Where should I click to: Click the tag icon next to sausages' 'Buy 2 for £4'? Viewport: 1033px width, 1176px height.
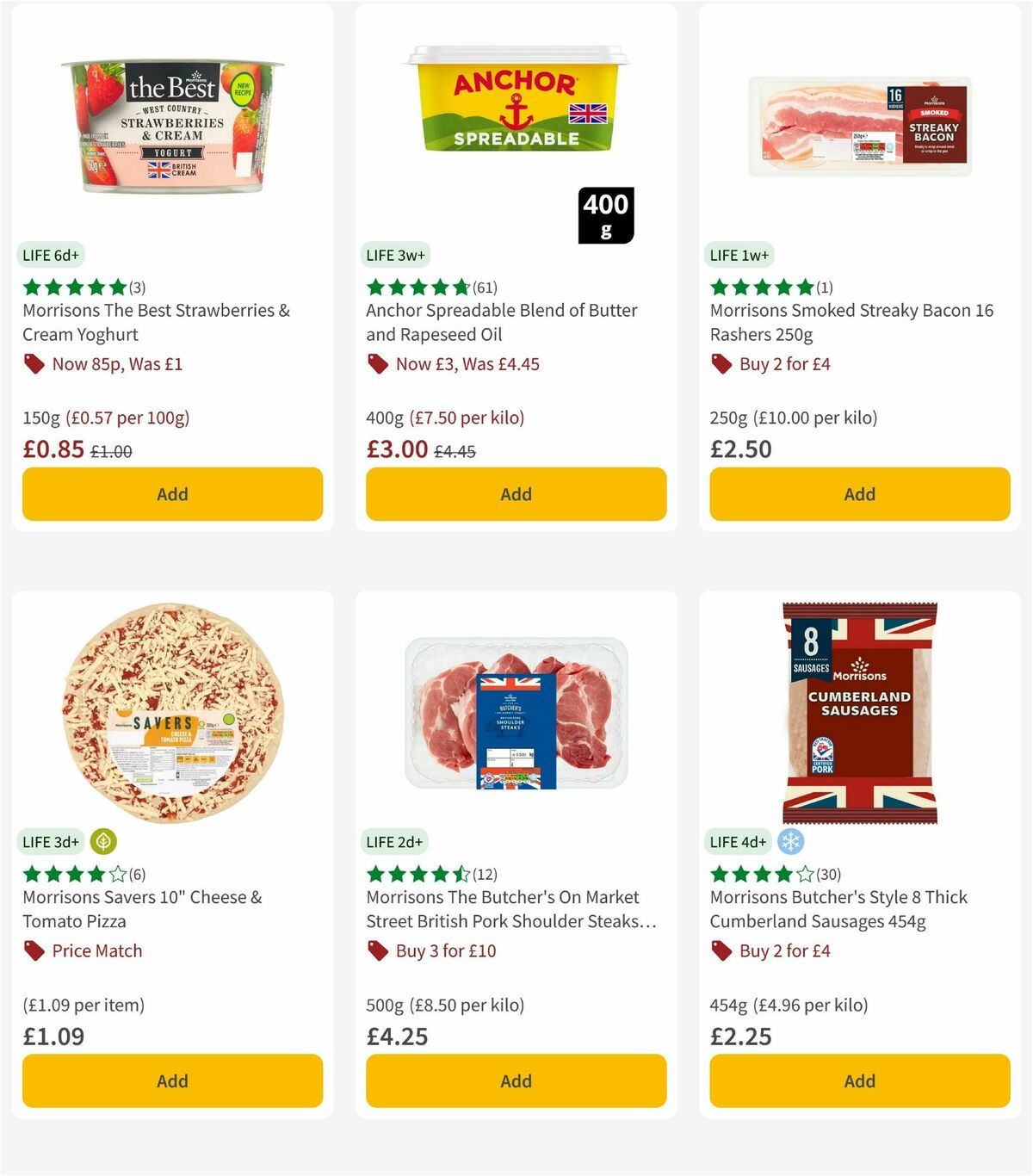pos(721,950)
